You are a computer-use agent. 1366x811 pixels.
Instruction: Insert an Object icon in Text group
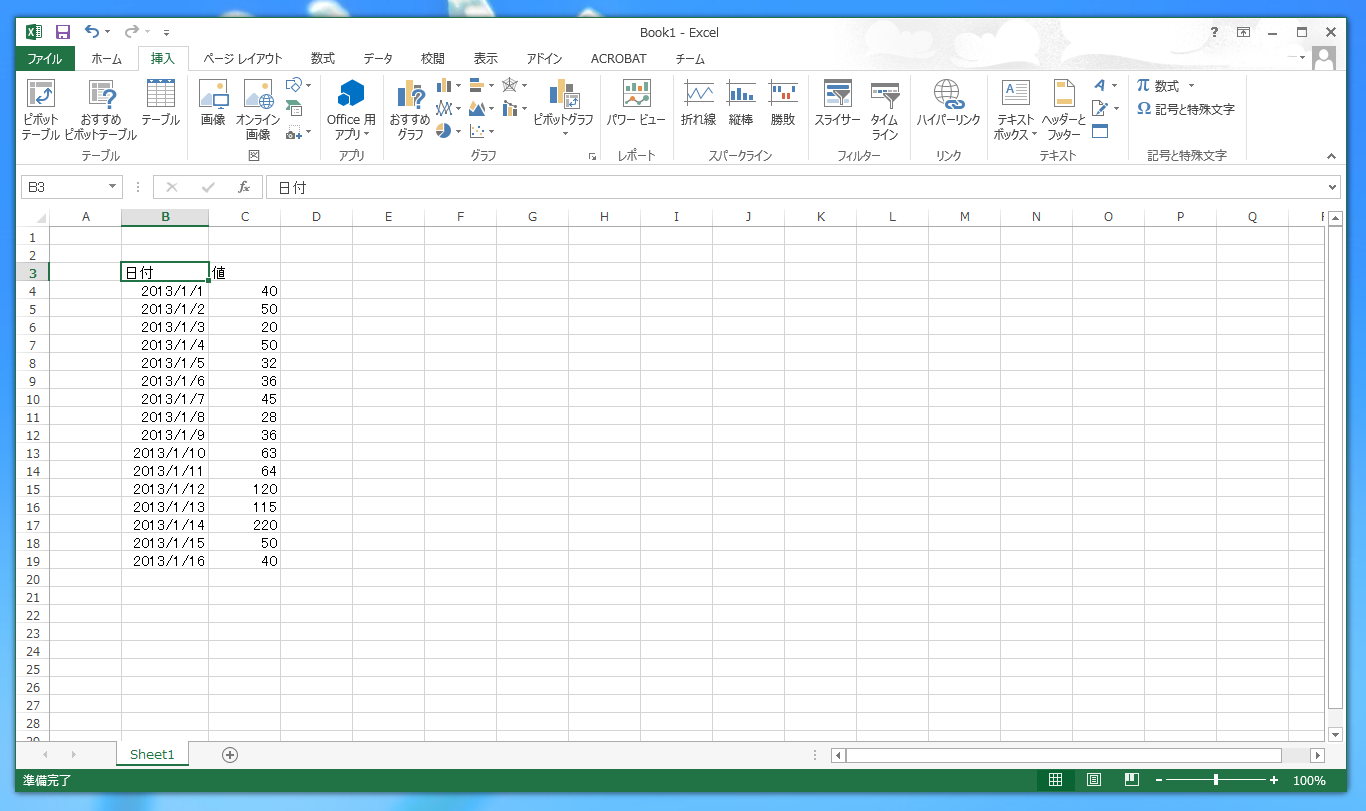tap(1100, 131)
